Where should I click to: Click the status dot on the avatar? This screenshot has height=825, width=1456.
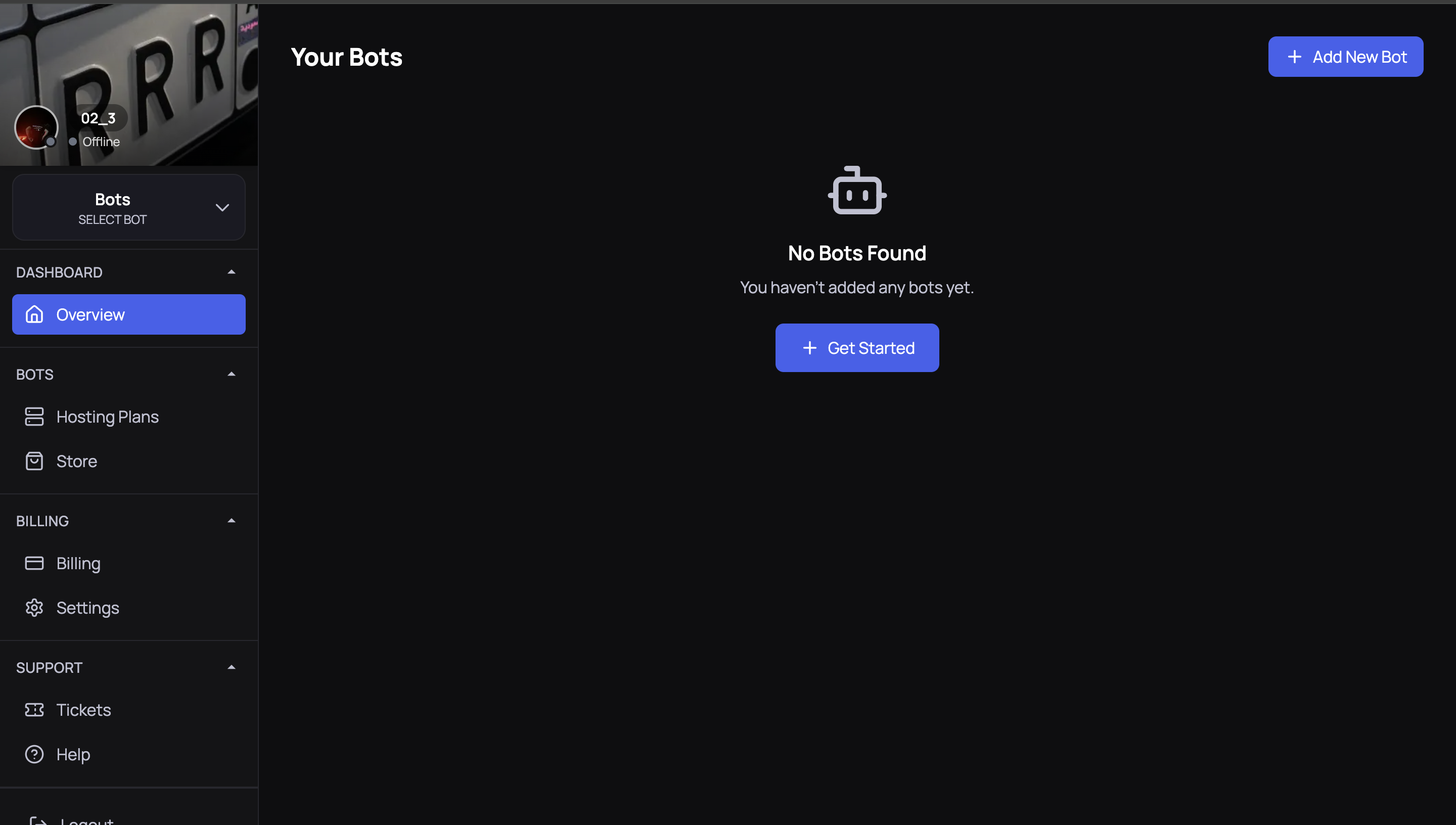pos(52,143)
